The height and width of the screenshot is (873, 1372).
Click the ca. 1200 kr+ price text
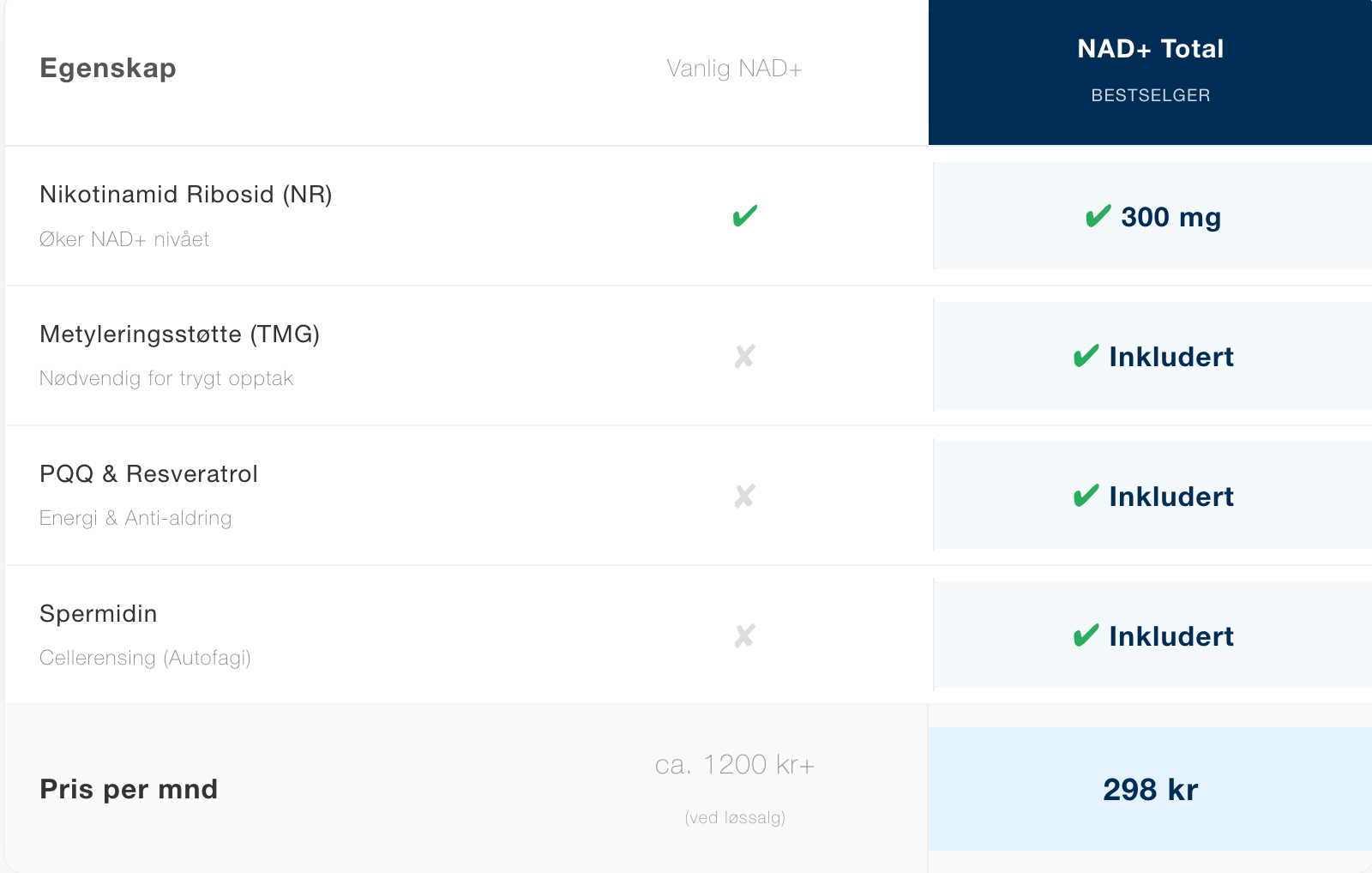tap(735, 764)
